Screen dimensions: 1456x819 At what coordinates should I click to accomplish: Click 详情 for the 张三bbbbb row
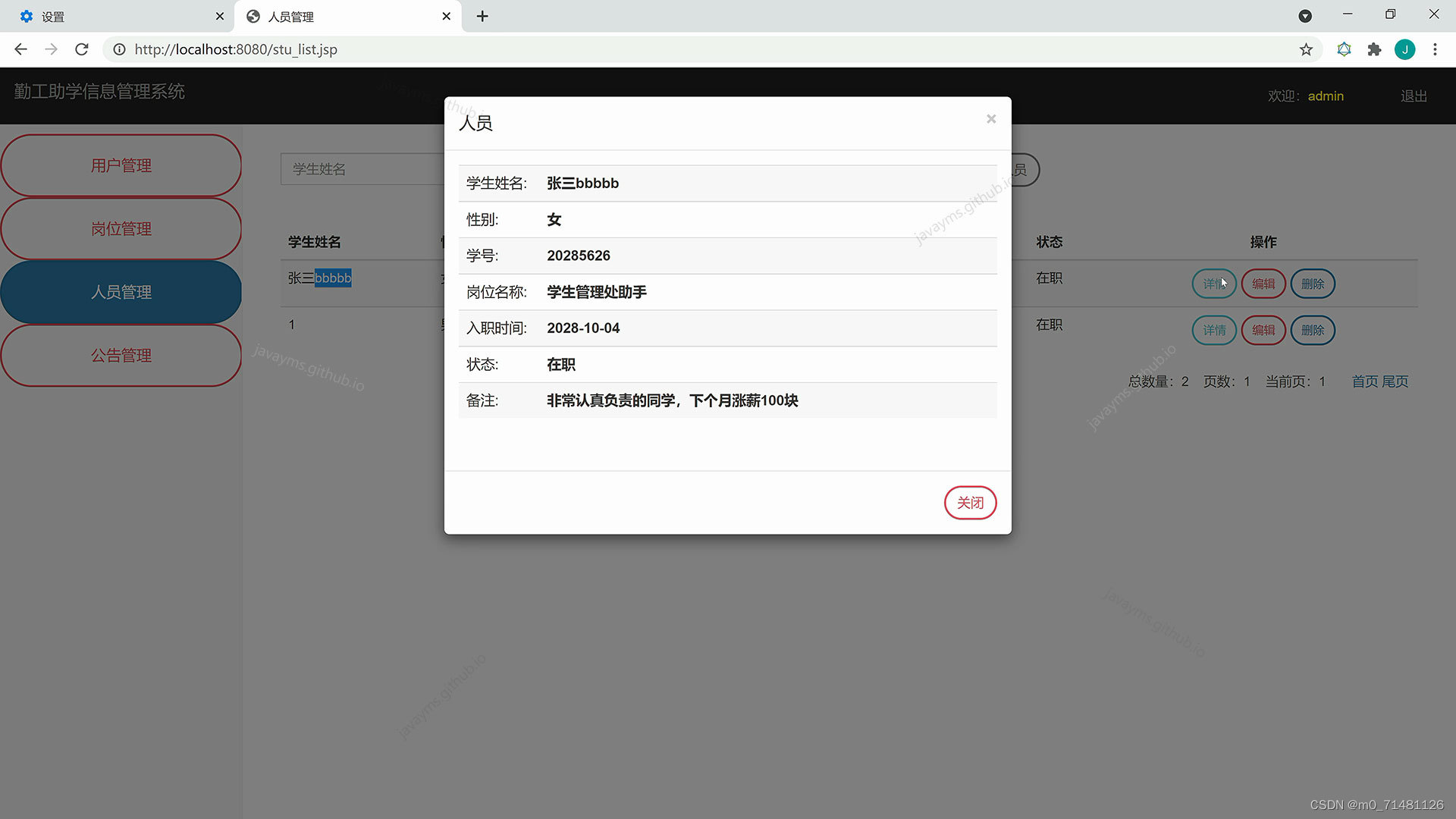pos(1214,284)
